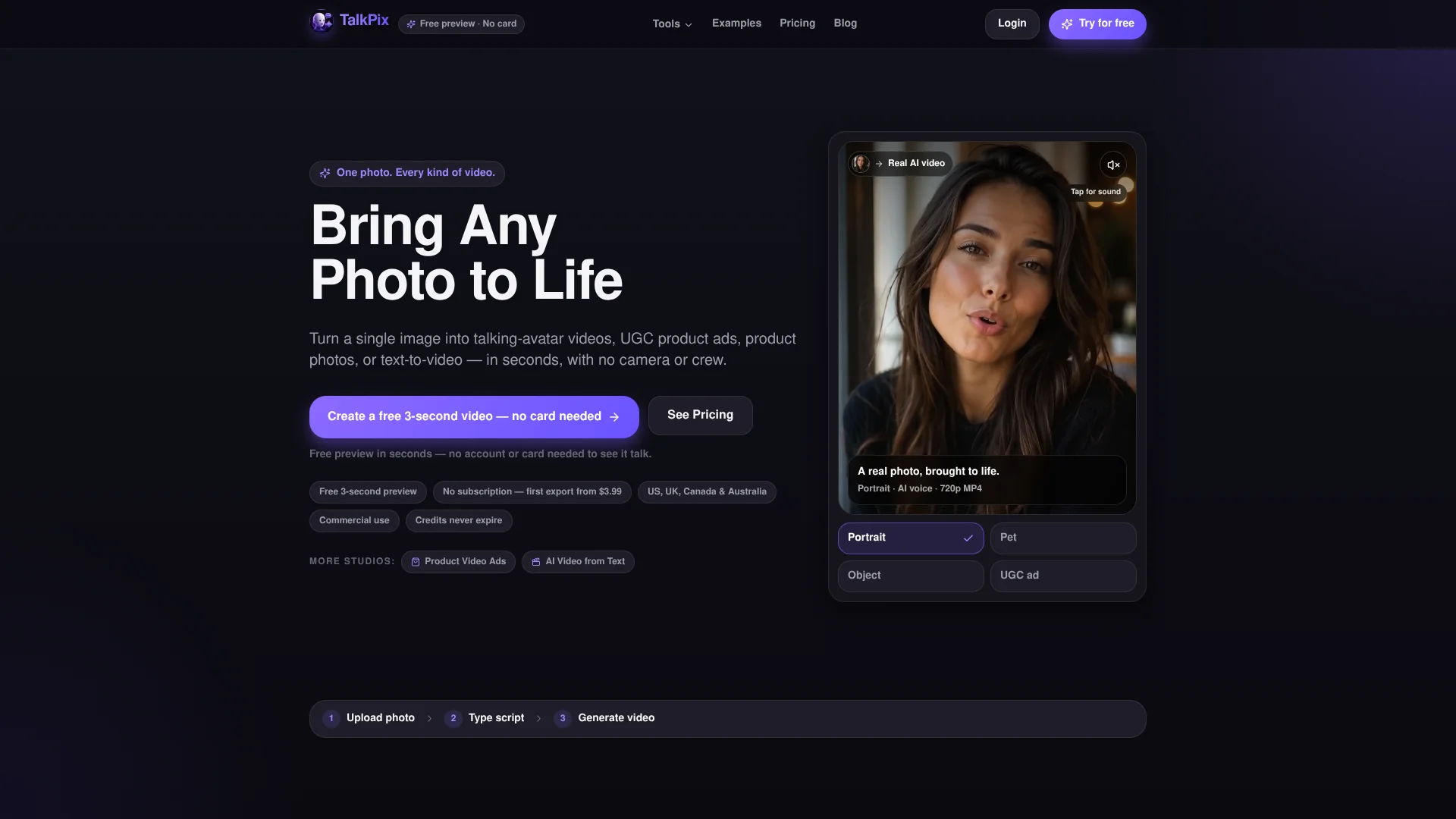This screenshot has height=819, width=1456.
Task: Click the No subscription first export chip
Action: click(x=532, y=492)
